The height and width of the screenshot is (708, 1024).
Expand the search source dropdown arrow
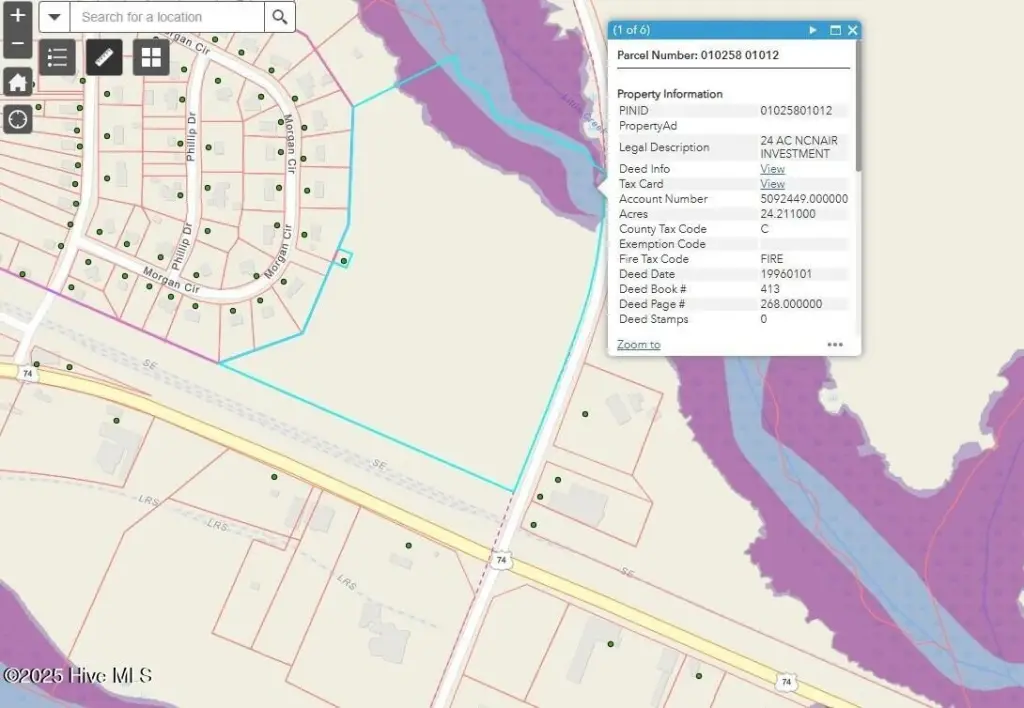coord(54,17)
